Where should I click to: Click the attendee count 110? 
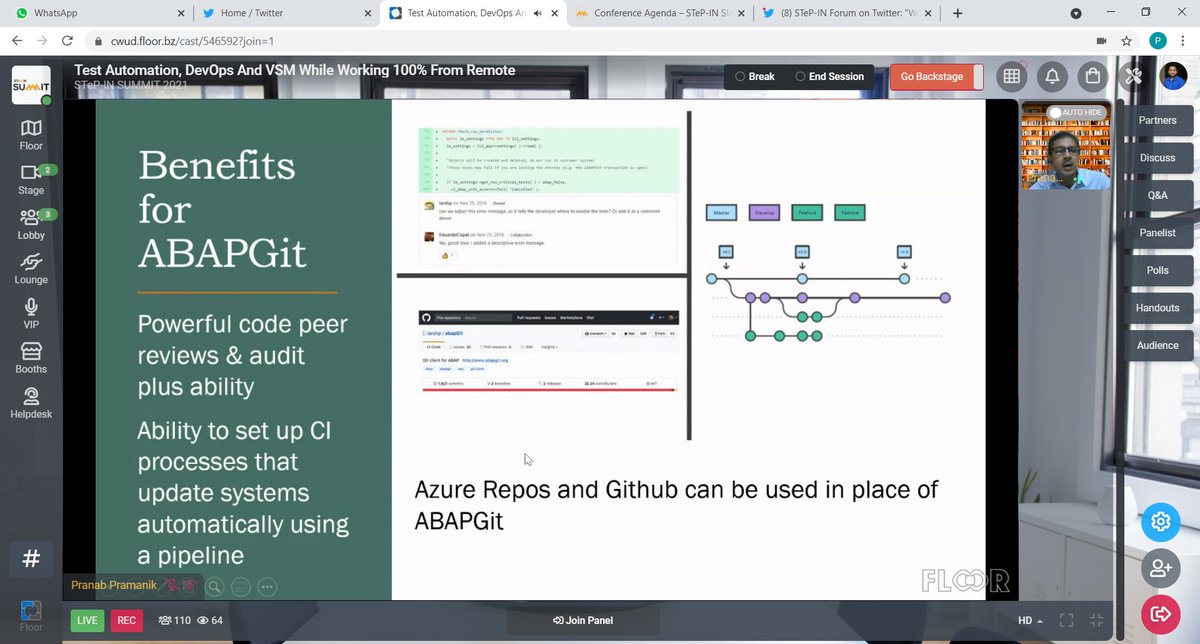174,621
